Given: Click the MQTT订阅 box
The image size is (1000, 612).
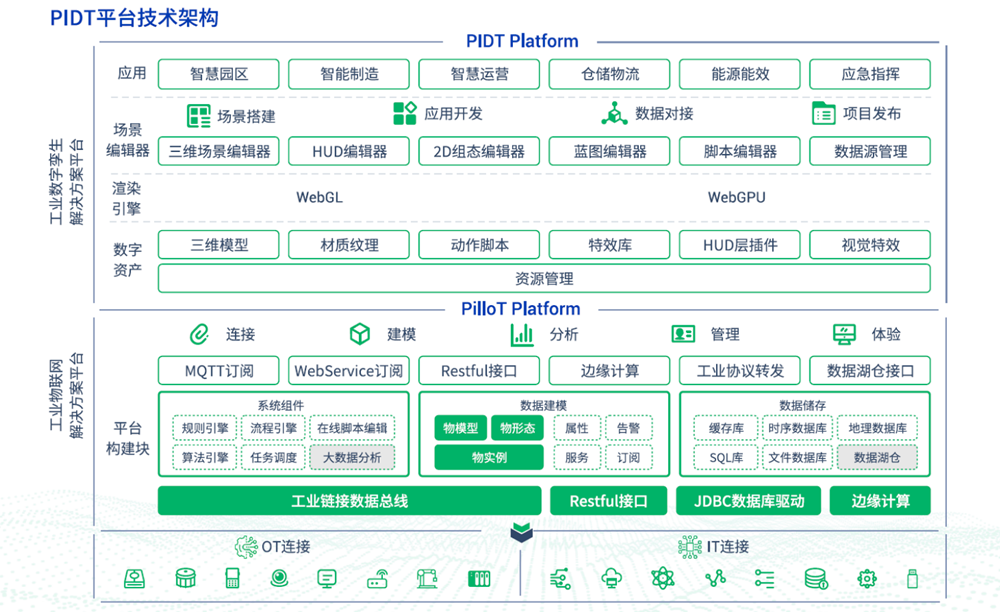Looking at the screenshot, I should 219,371.
